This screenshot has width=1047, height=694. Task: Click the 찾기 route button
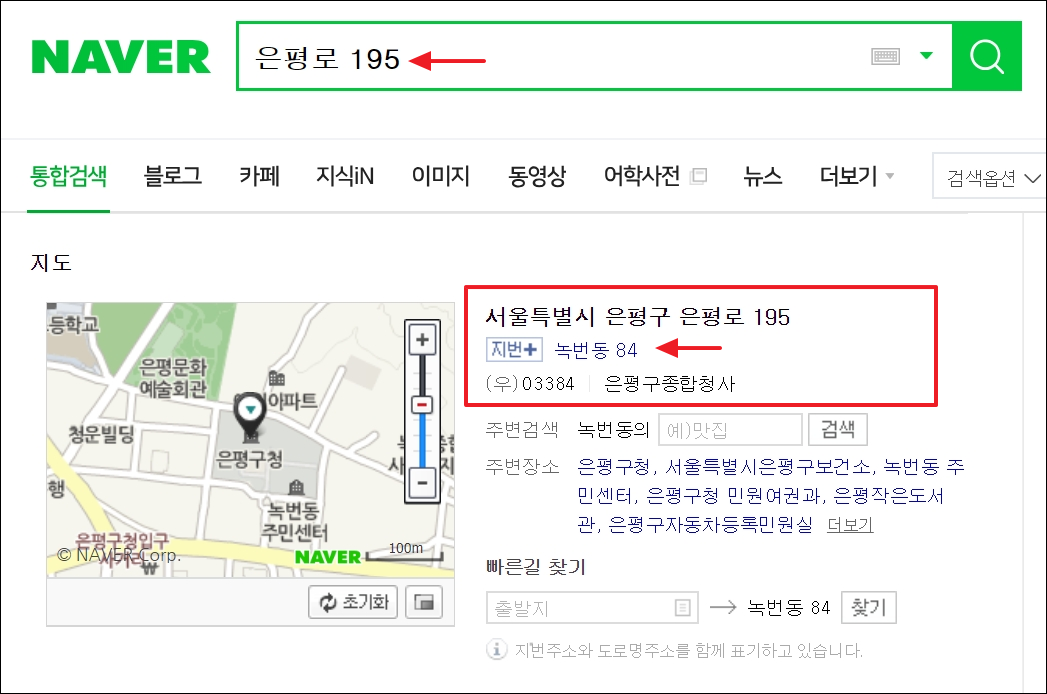coord(868,607)
